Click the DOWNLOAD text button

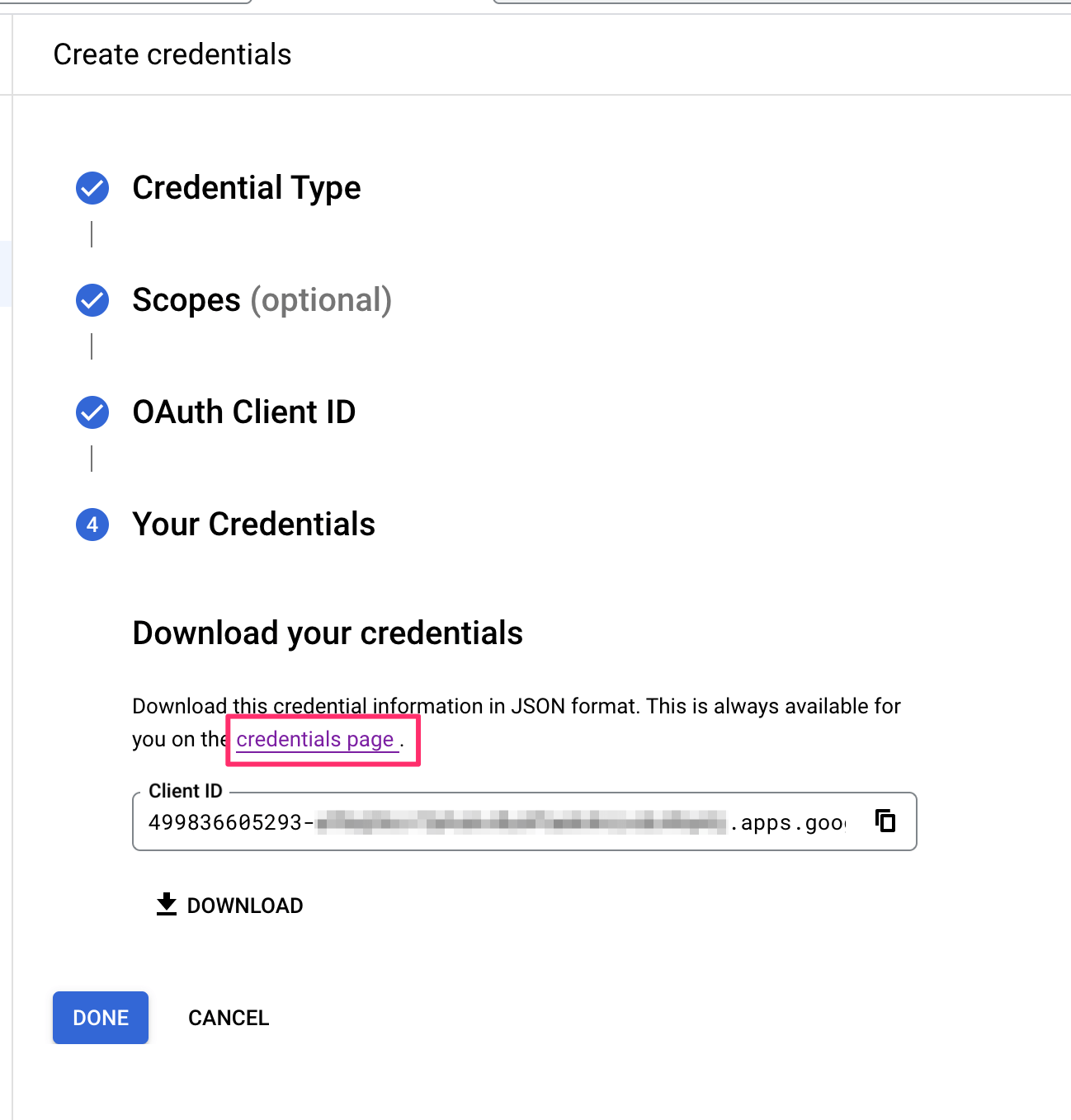point(244,906)
